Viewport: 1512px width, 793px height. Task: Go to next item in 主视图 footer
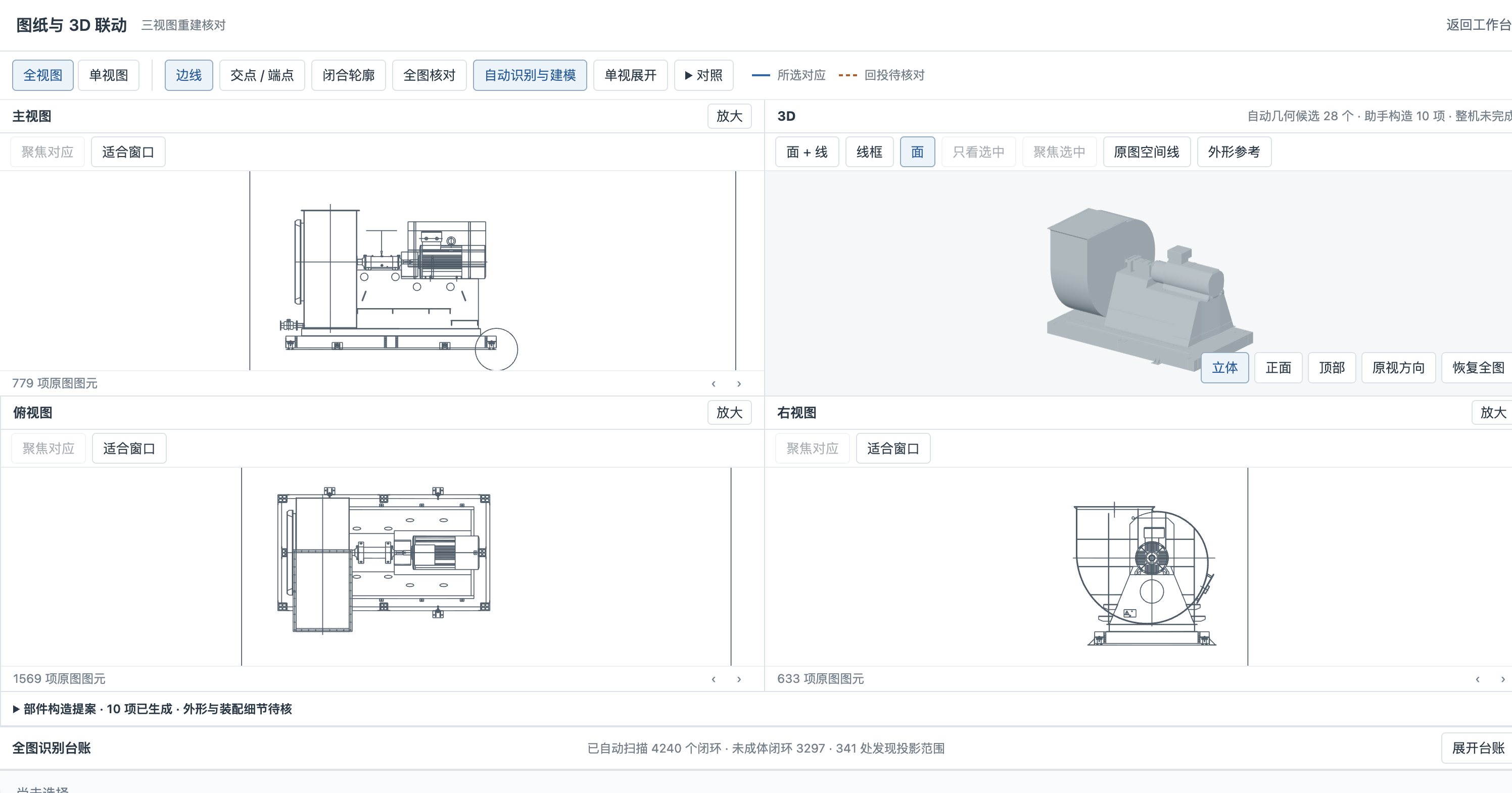tap(739, 383)
